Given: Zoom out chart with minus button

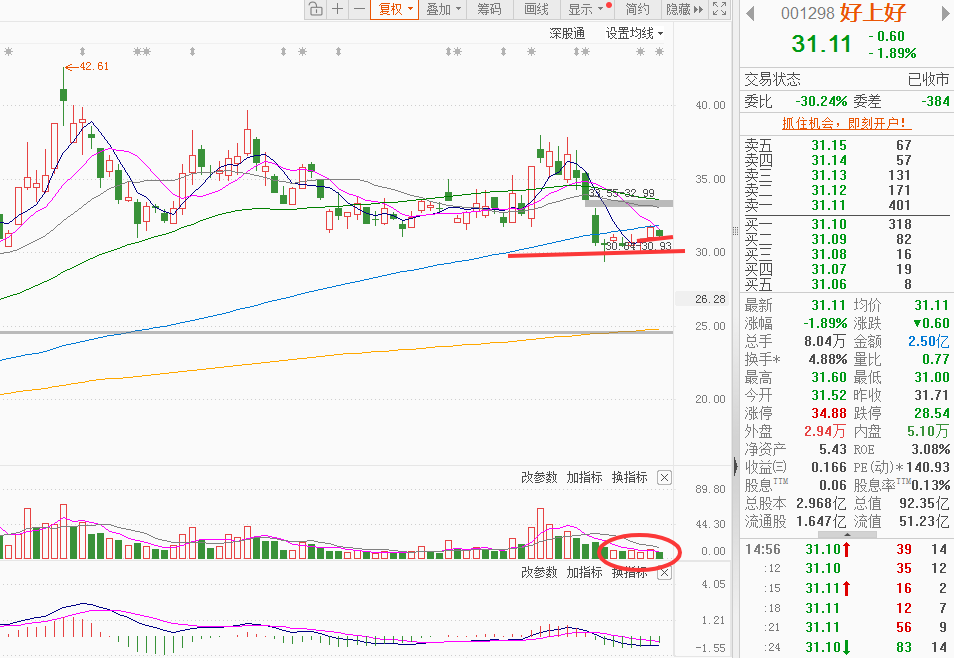Looking at the screenshot, I should (360, 9).
